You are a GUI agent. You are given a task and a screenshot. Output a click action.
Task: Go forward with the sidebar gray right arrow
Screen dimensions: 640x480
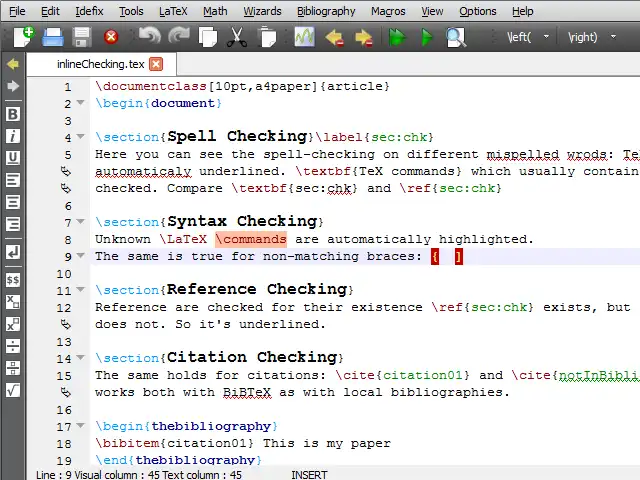tap(13, 86)
